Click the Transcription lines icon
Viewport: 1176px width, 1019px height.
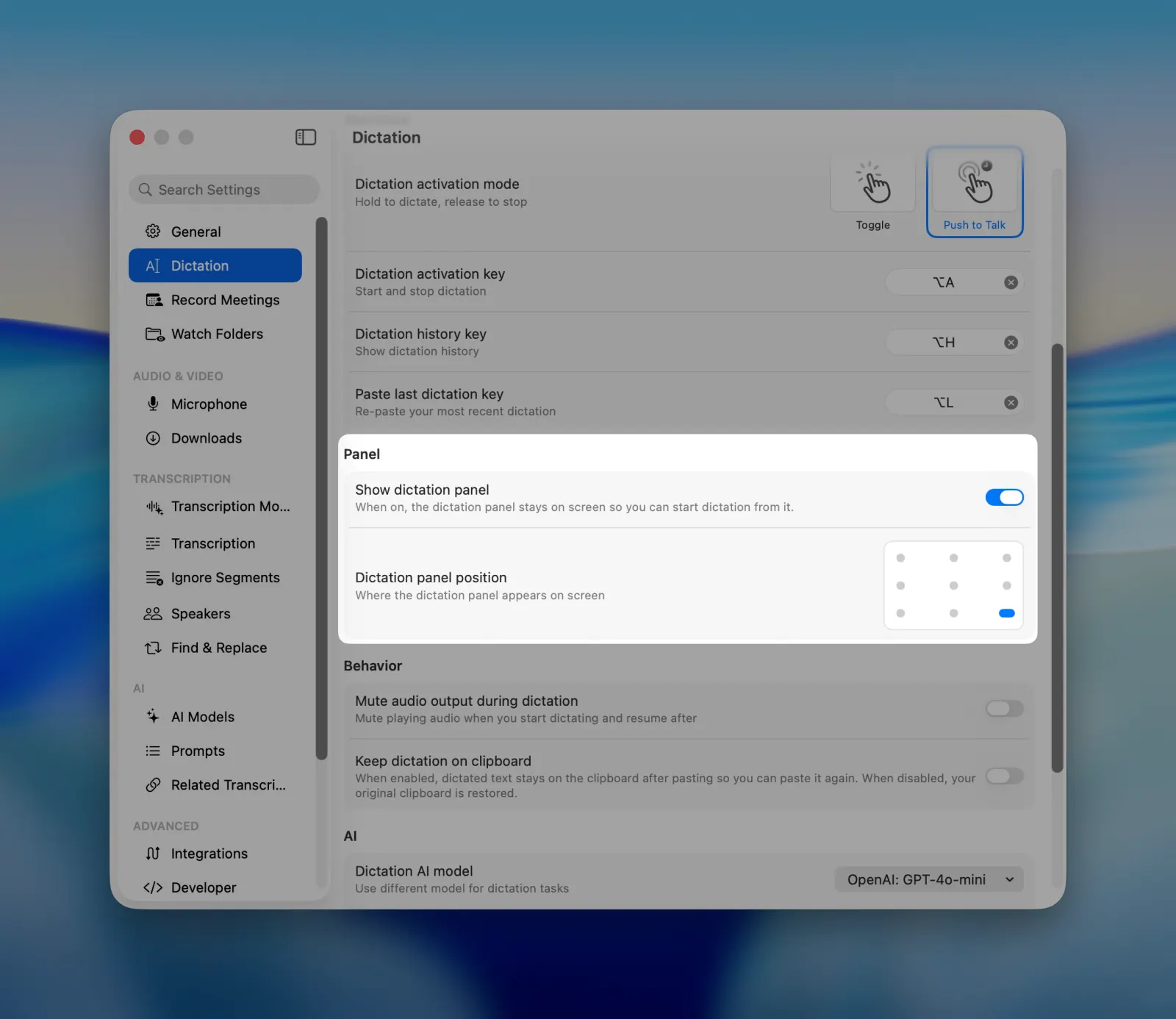pos(153,543)
